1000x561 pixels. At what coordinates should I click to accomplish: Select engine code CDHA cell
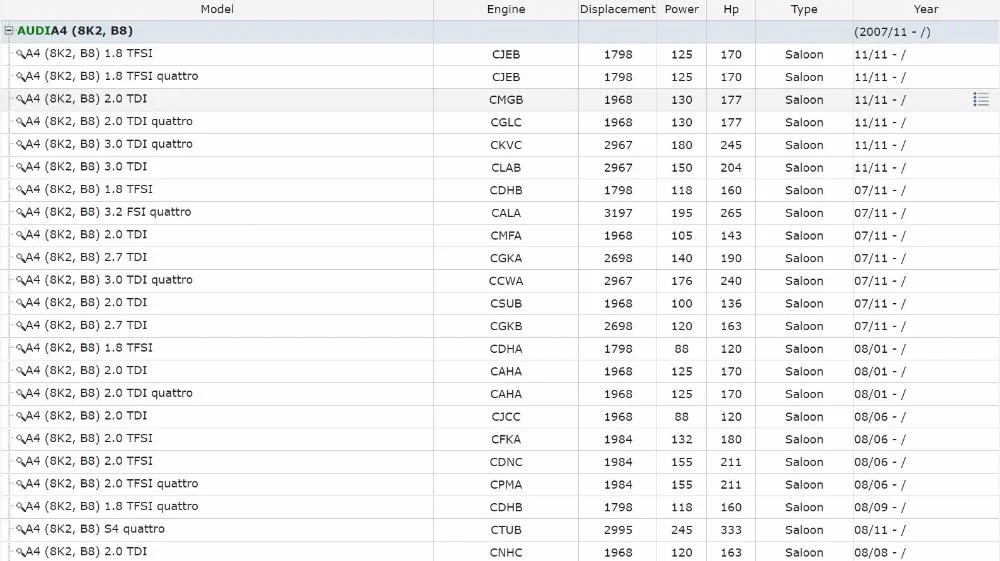(506, 349)
